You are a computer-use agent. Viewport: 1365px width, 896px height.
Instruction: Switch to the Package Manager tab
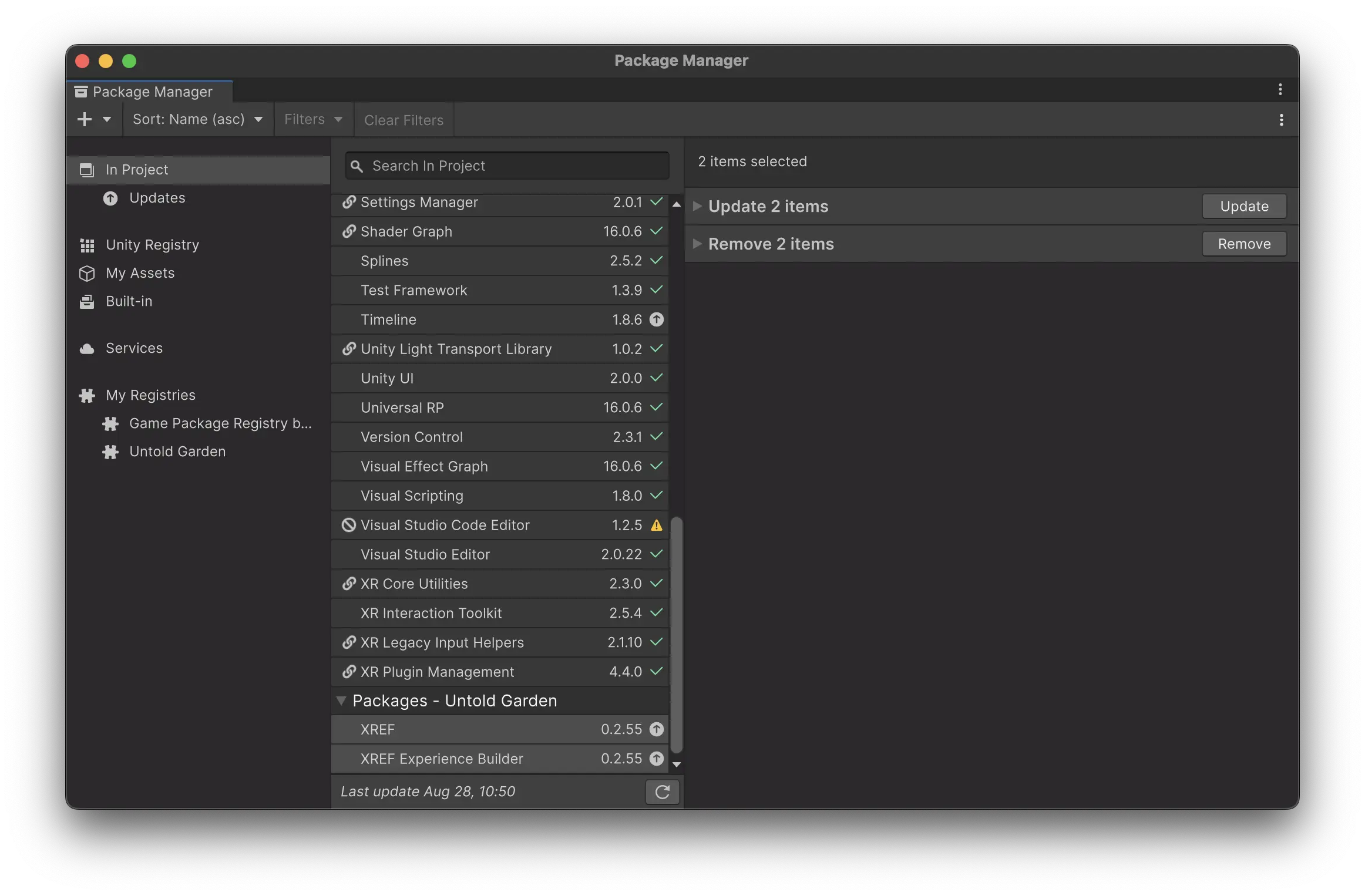coord(150,92)
